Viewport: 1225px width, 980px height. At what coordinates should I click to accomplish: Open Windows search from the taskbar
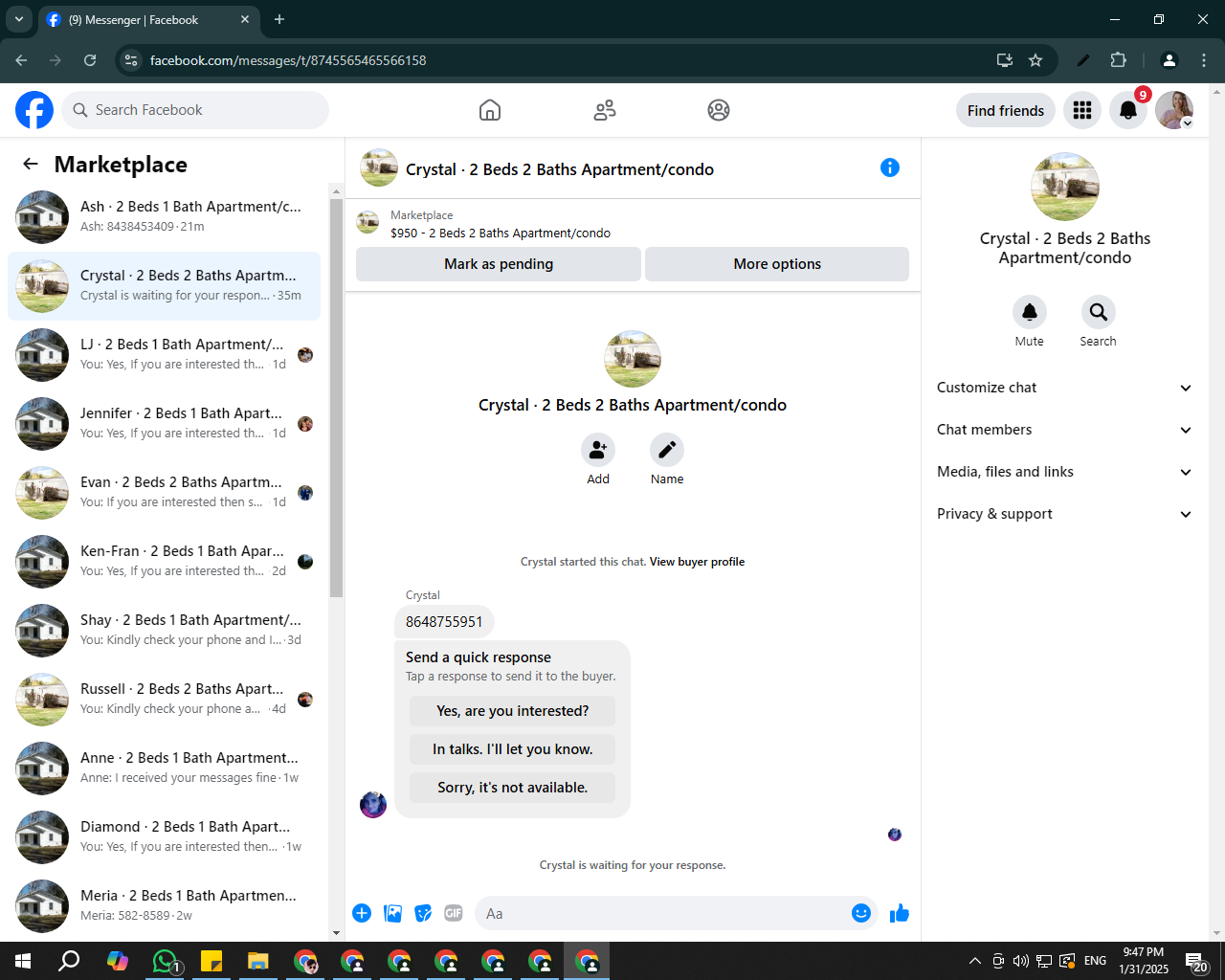point(69,961)
